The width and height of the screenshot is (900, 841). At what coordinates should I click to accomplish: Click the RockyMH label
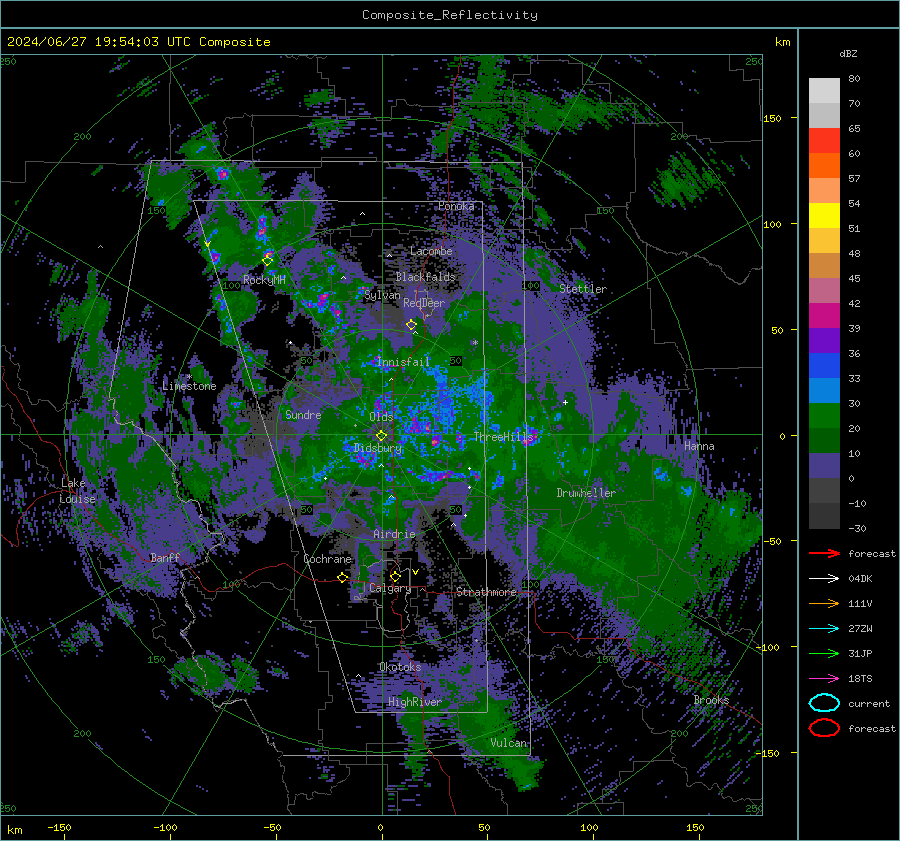(264, 280)
